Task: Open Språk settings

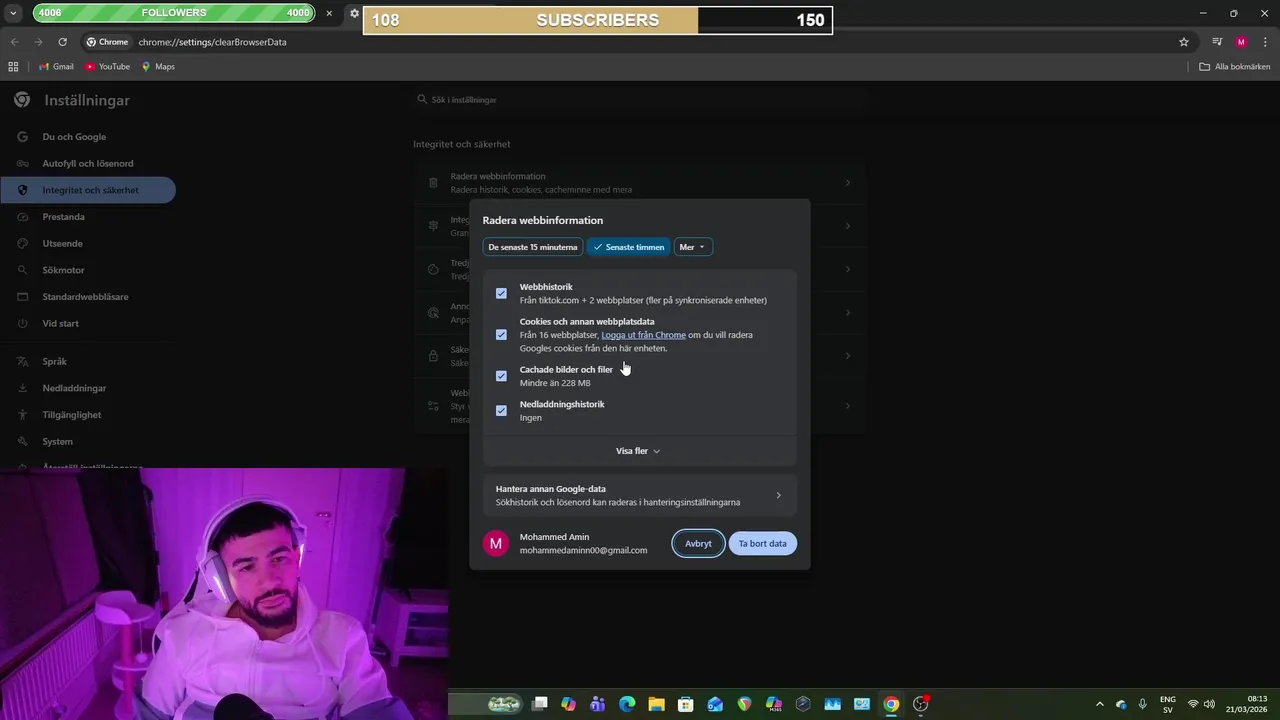Action: click(x=54, y=362)
